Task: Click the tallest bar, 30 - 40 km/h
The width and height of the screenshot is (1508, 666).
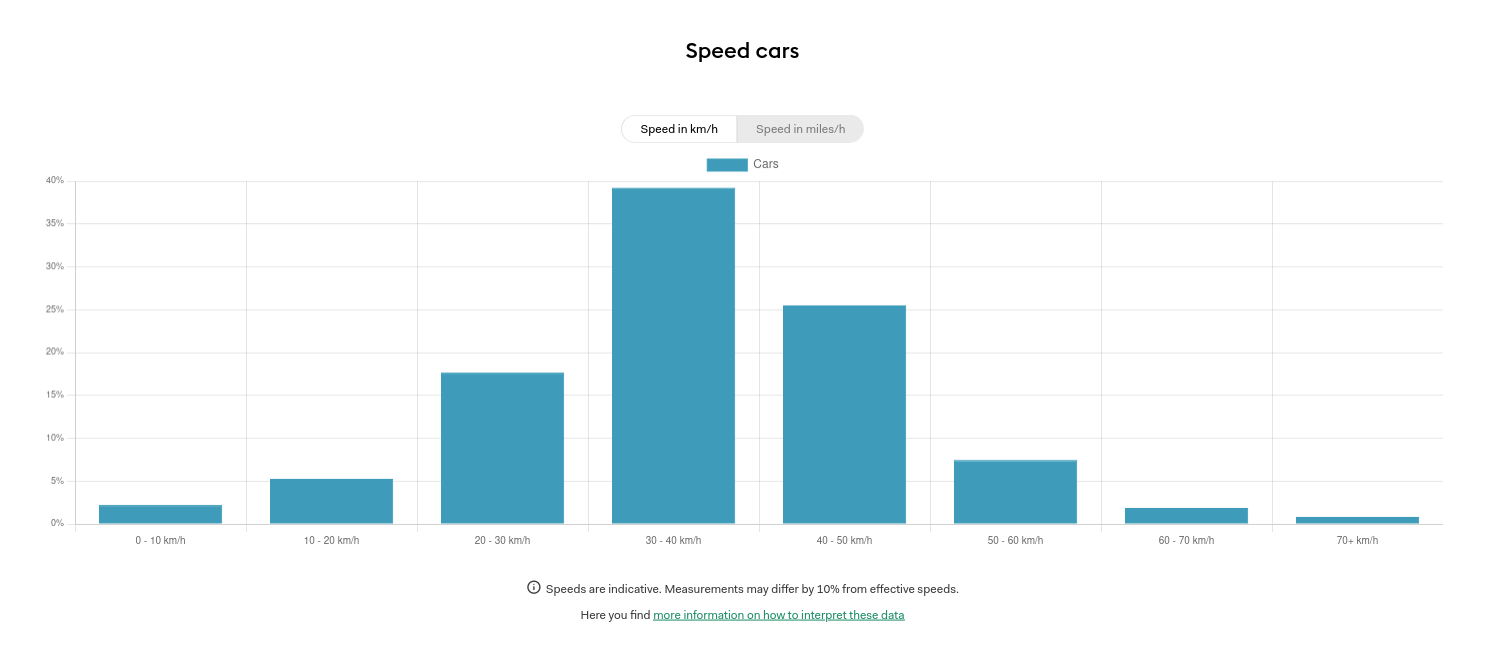Action: pos(673,356)
